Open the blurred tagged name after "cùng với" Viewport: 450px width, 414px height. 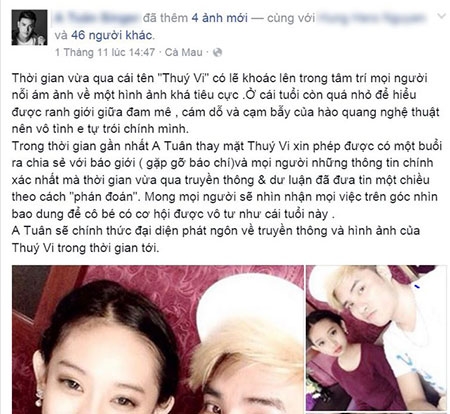coord(373,18)
